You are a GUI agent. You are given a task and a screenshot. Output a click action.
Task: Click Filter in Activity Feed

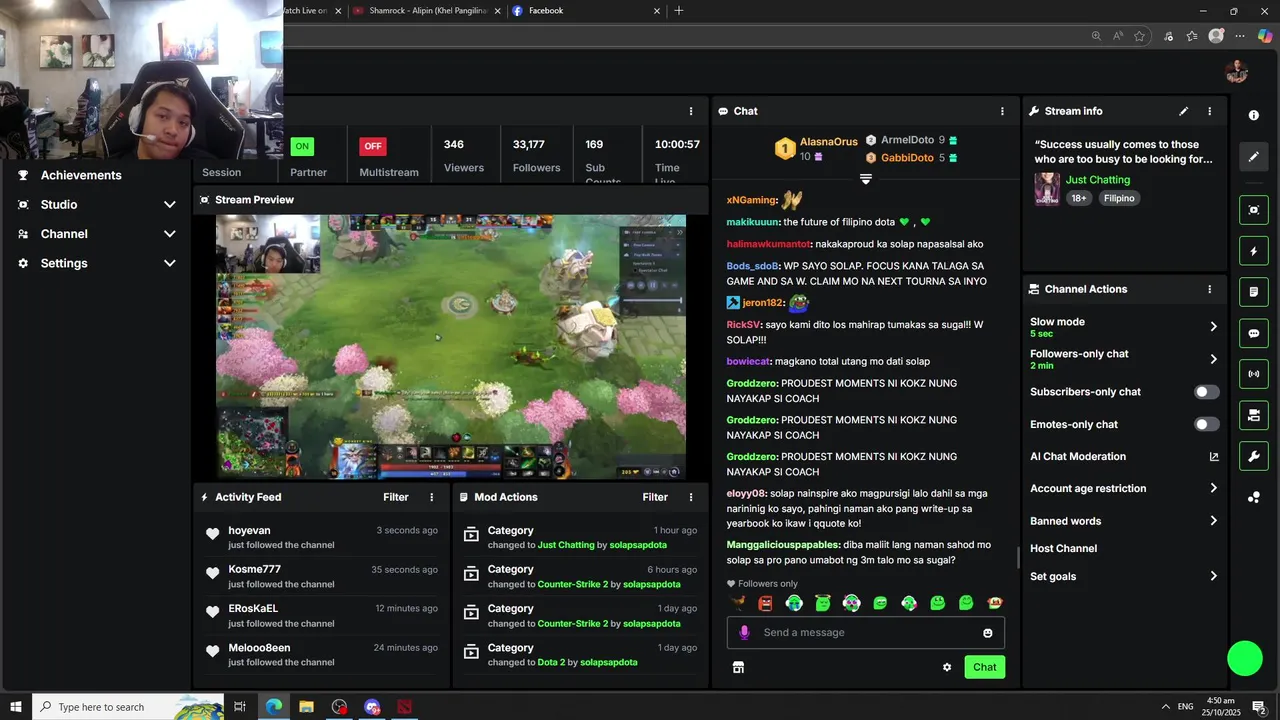[396, 497]
